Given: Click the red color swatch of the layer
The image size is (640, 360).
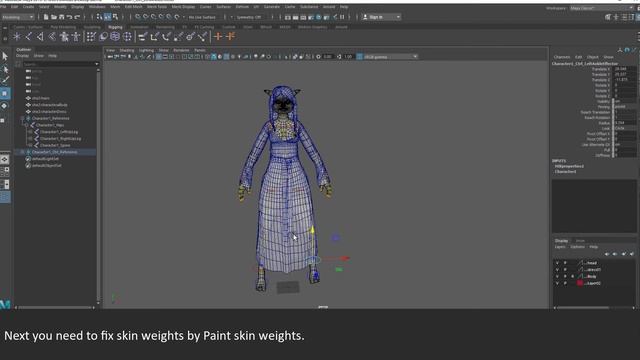Looking at the screenshot, I should [580, 283].
